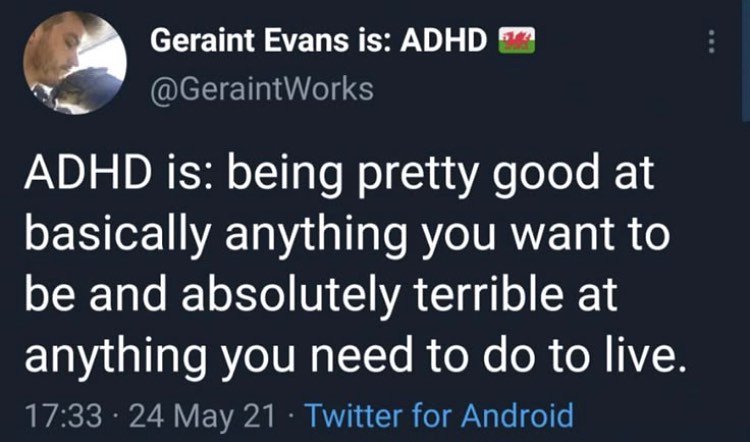Click the @GeraintWorks handle
This screenshot has height=442, width=750.
261,89
